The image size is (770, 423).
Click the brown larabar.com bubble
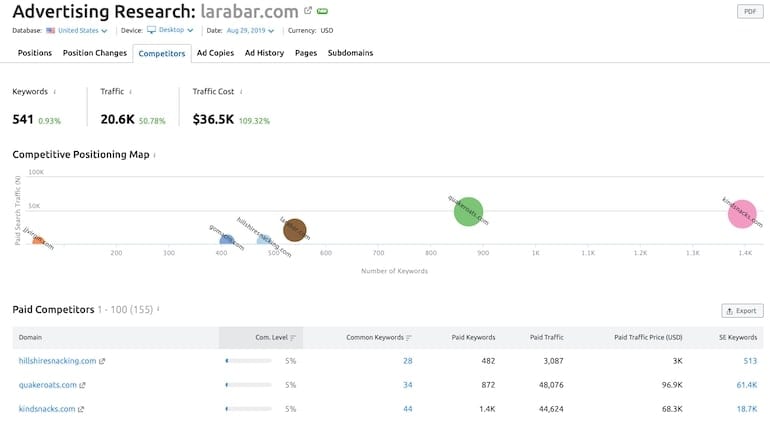[x=295, y=230]
